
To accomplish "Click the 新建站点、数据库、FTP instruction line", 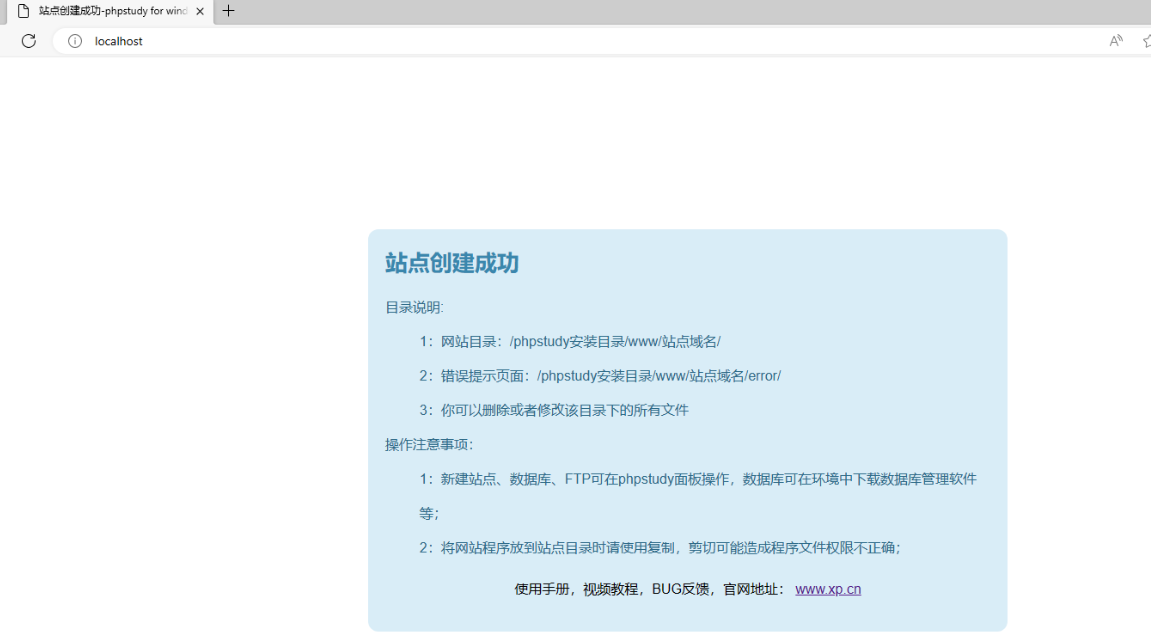I will click(x=698, y=479).
